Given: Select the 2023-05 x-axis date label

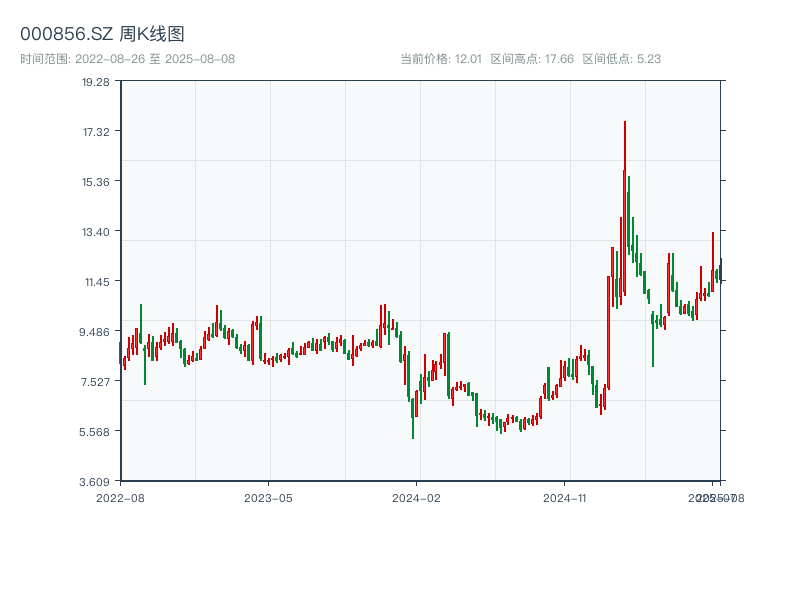Looking at the screenshot, I should [268, 497].
